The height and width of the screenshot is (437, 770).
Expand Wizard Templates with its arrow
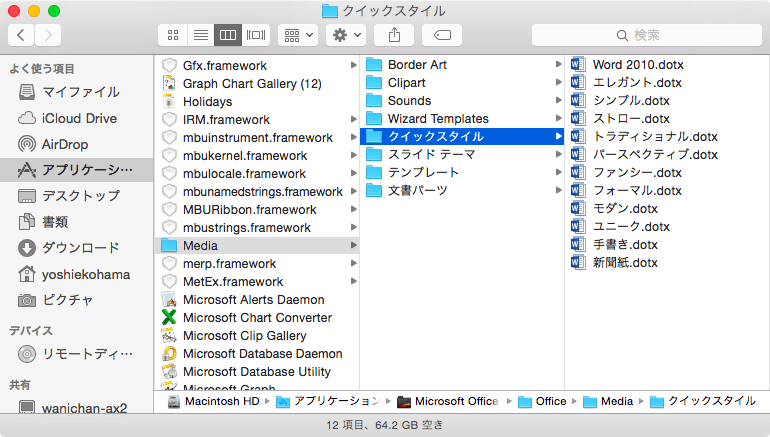click(x=559, y=118)
